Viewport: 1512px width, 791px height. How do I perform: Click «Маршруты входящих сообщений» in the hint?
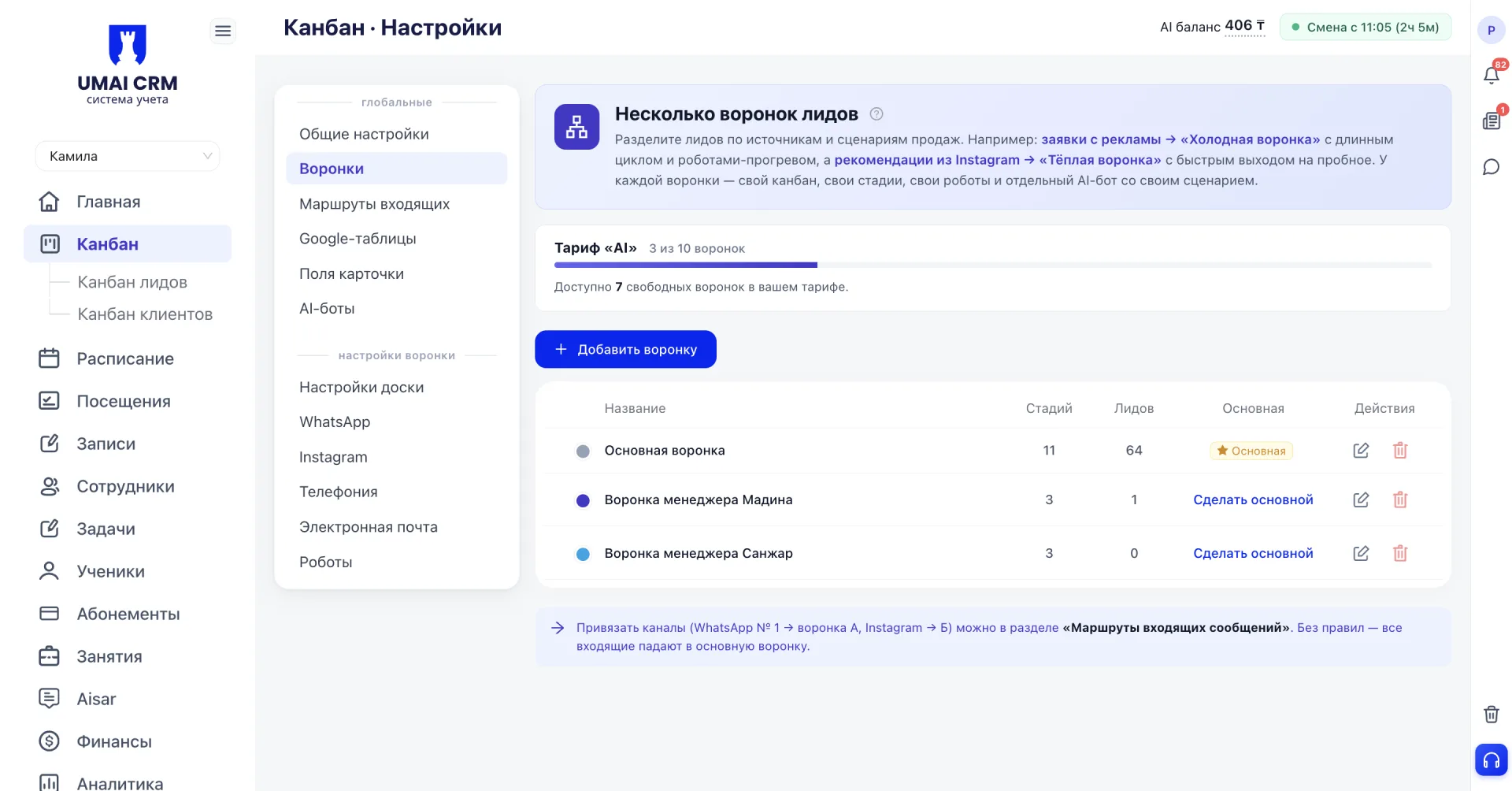click(x=1177, y=628)
